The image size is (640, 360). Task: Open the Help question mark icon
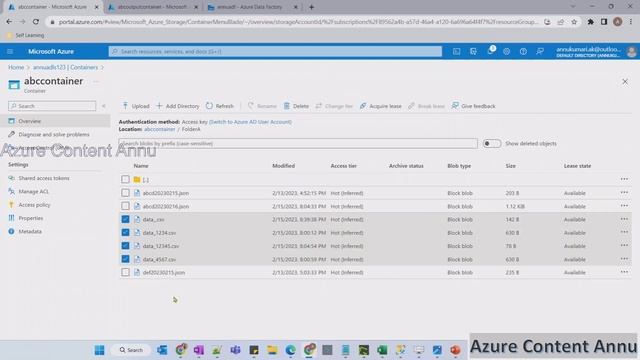[x=523, y=51]
